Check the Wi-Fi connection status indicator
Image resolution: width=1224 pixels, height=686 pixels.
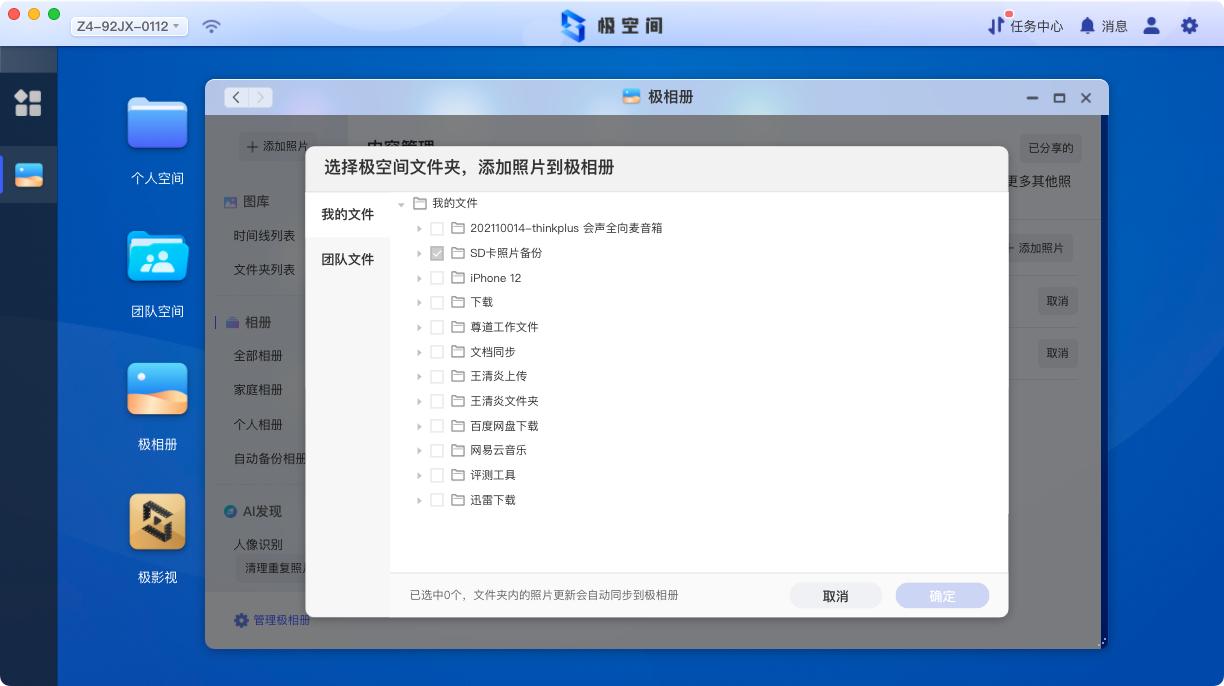210,26
